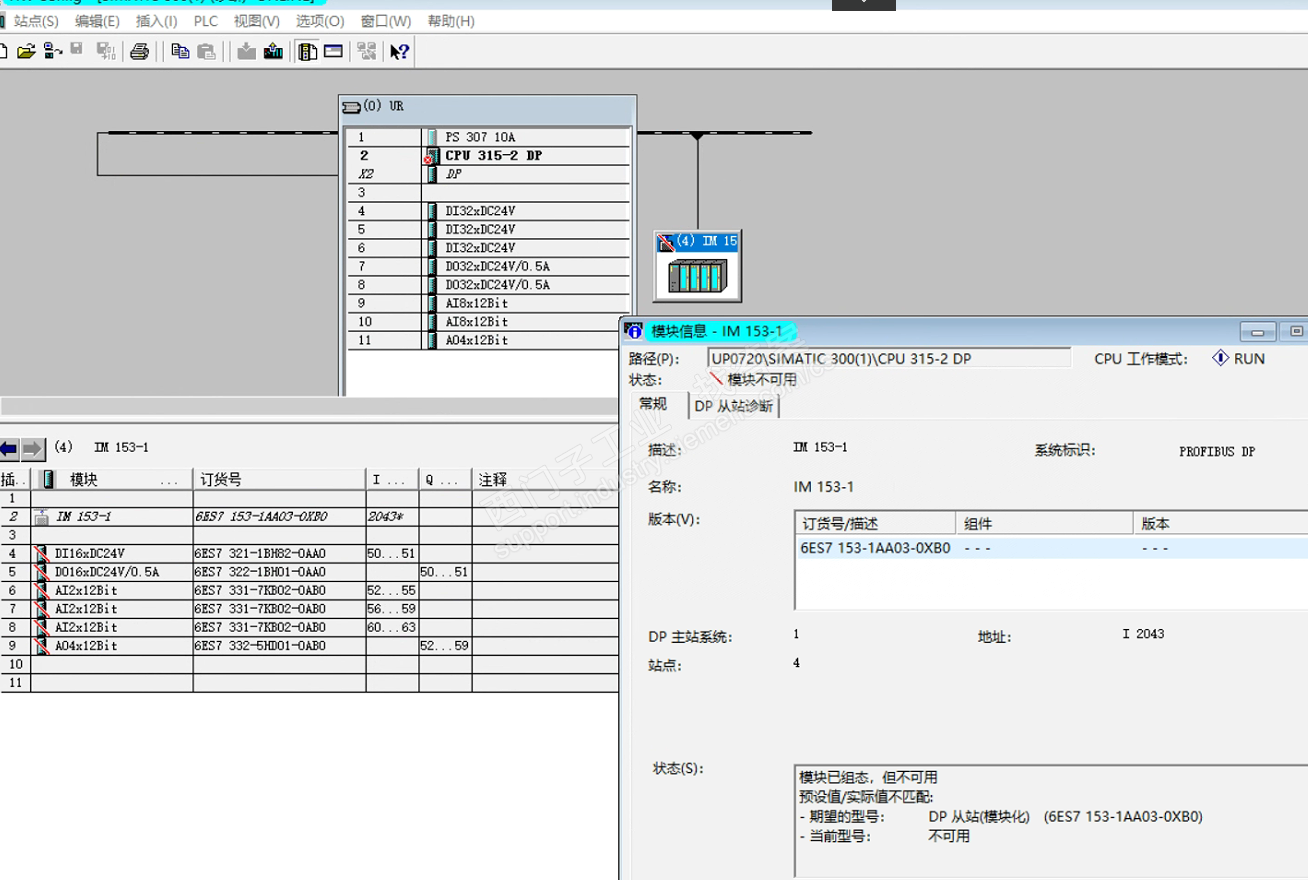1308x880 pixels.
Task: Click the 注释 column header
Action: [x=546, y=480]
